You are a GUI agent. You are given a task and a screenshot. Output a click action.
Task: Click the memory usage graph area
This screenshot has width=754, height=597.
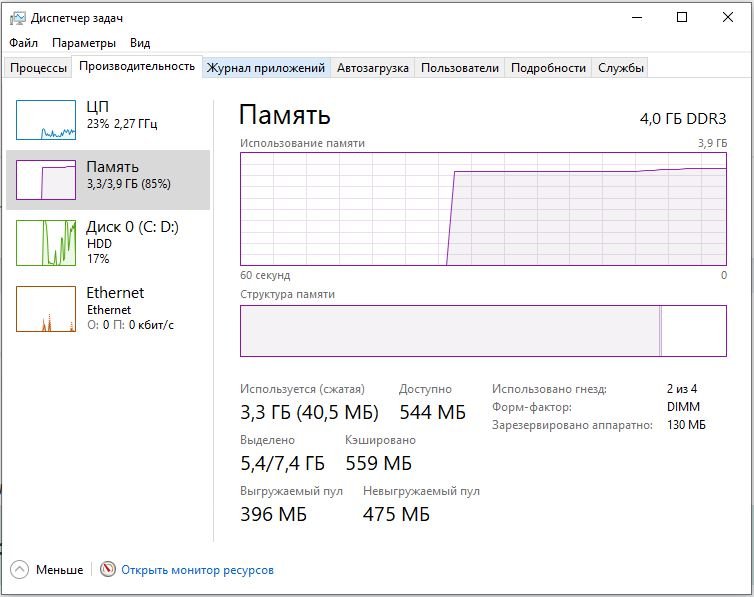483,208
